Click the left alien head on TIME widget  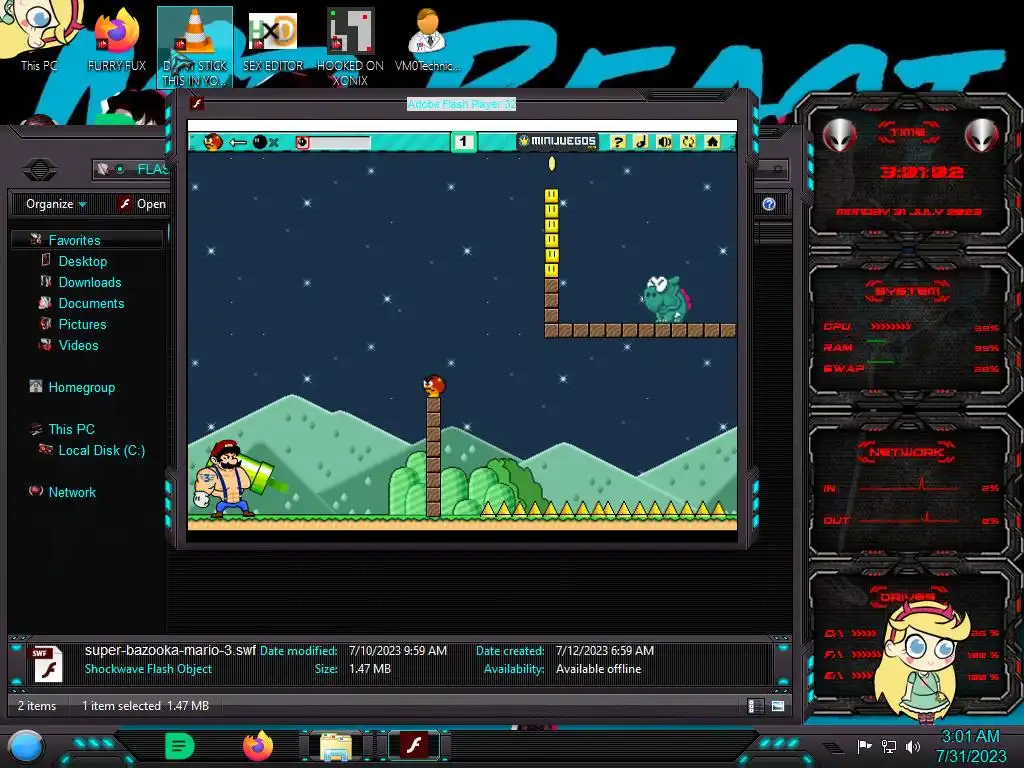[839, 136]
